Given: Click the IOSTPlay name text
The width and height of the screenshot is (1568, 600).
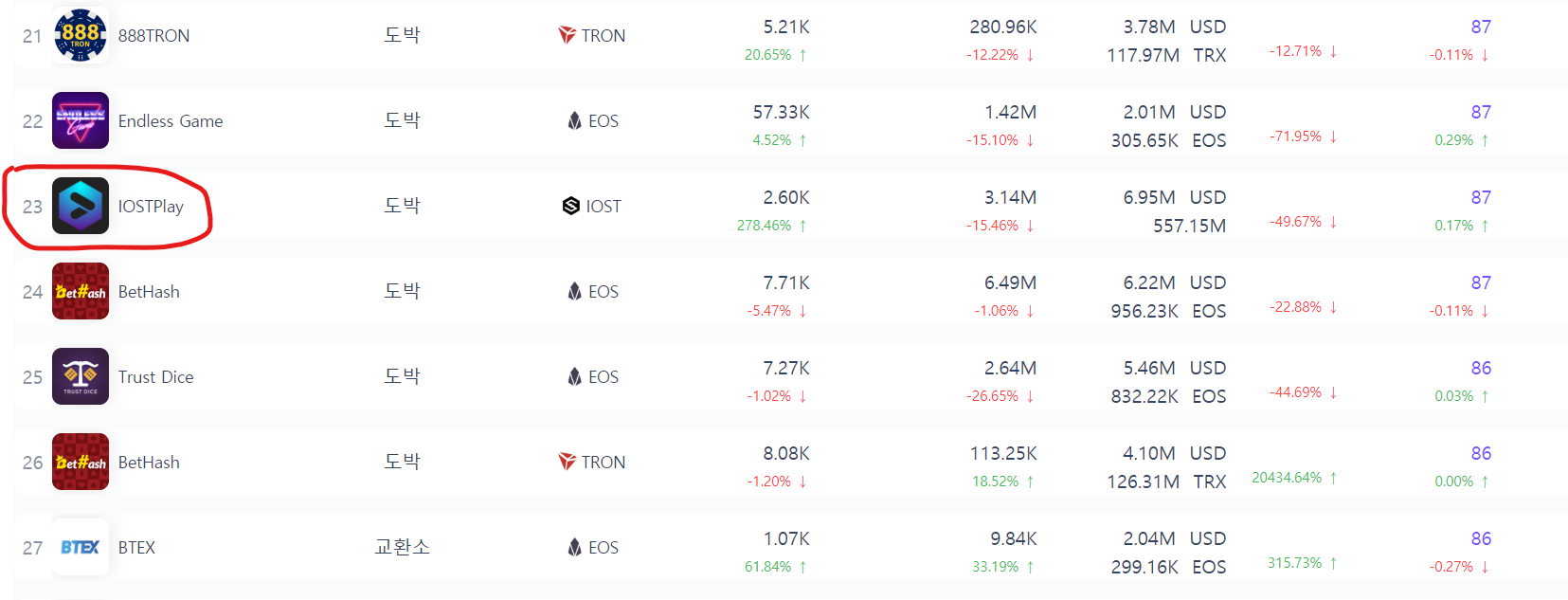Looking at the screenshot, I should click(x=151, y=206).
